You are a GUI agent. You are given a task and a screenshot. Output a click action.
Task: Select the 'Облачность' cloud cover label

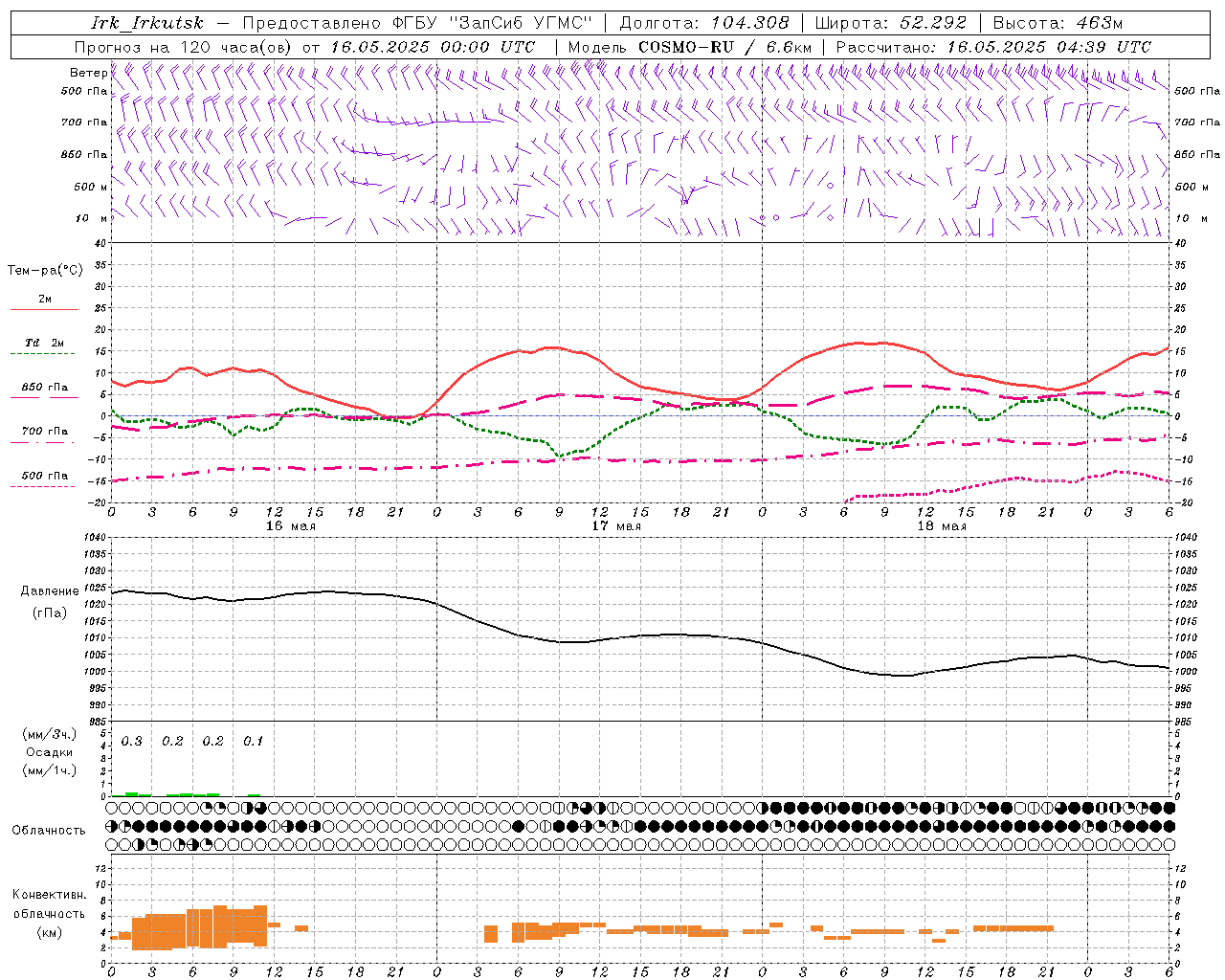(49, 831)
